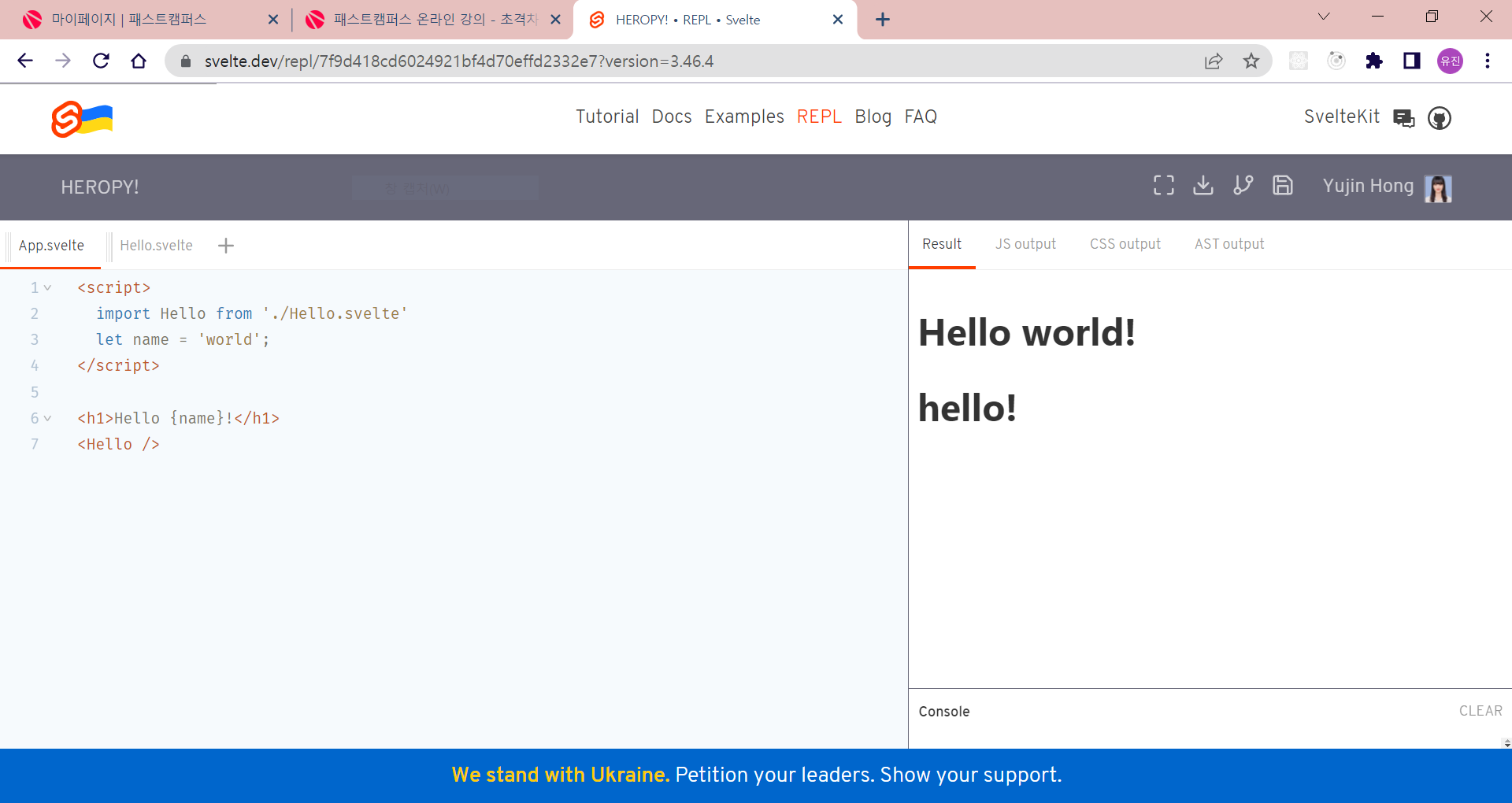Close the 마이페이지 패스트캠퍼스 tab
1512x803 pixels.
pyautogui.click(x=273, y=20)
